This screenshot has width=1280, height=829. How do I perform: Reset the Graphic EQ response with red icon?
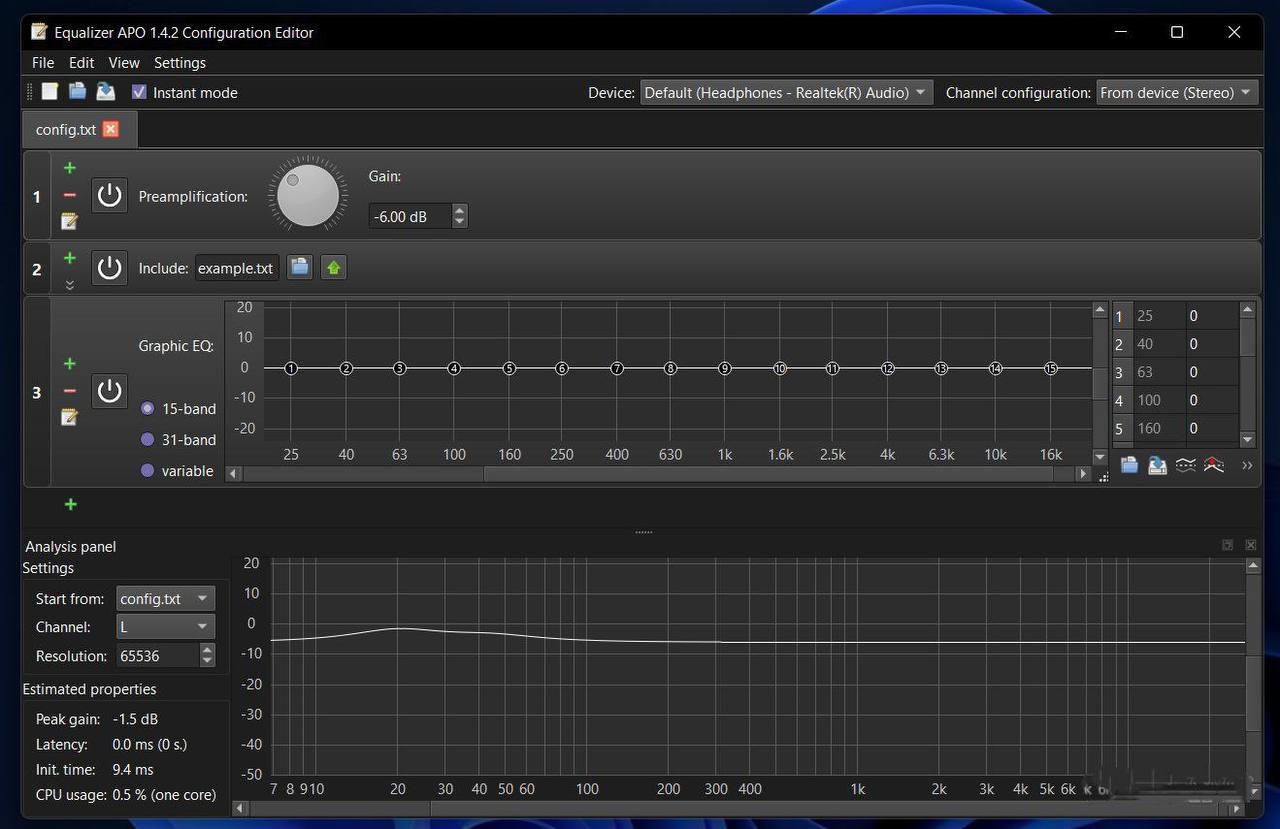pyautogui.click(x=1214, y=465)
